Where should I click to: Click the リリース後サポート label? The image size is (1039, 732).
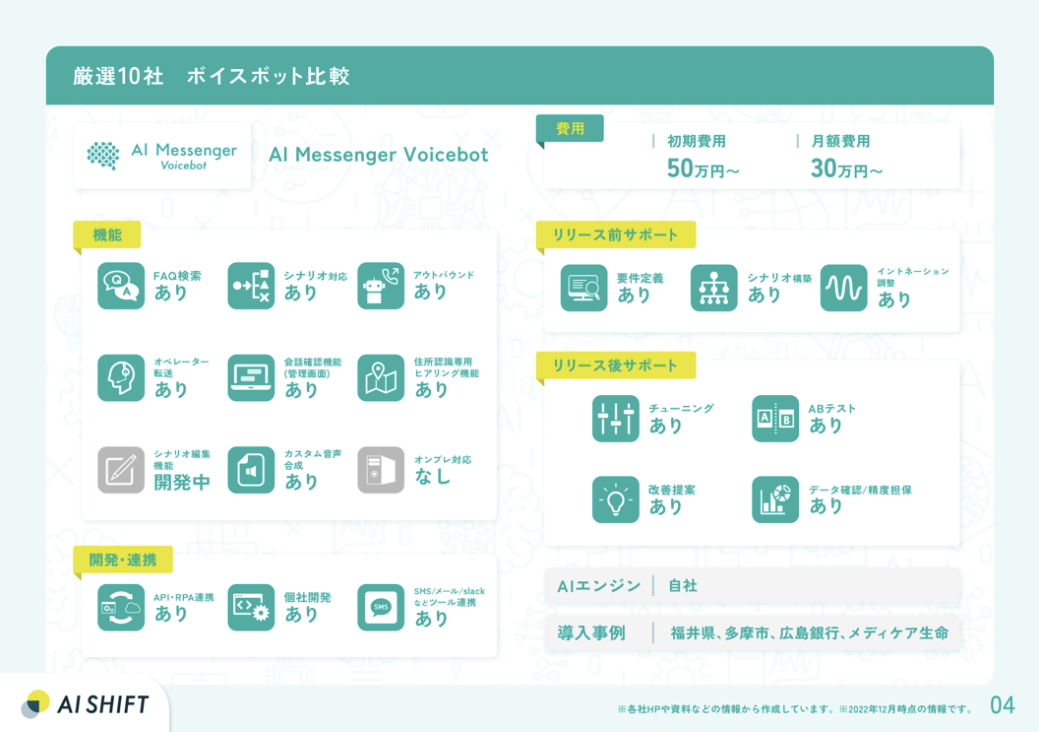616,365
